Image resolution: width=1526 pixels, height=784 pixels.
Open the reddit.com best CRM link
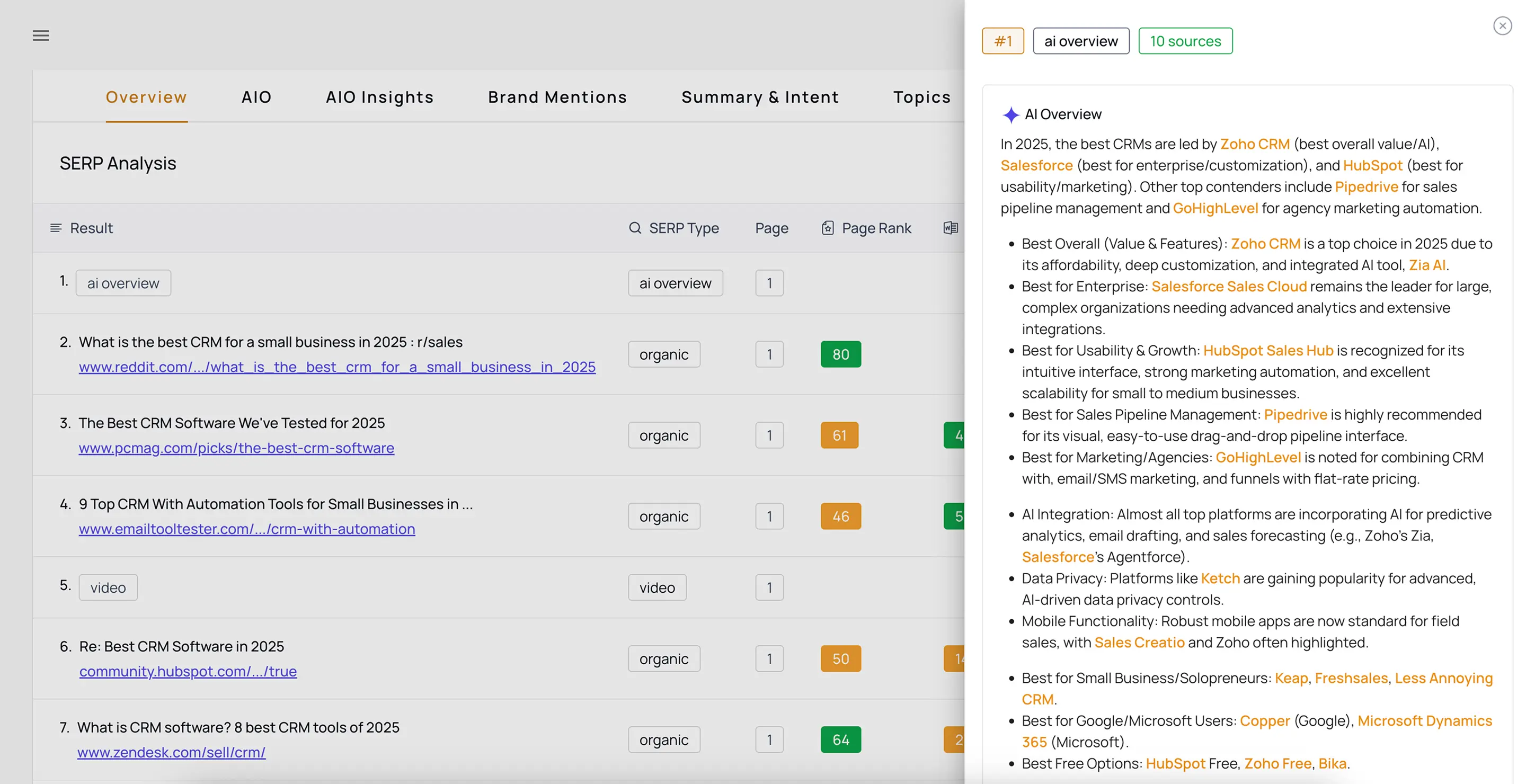point(337,367)
